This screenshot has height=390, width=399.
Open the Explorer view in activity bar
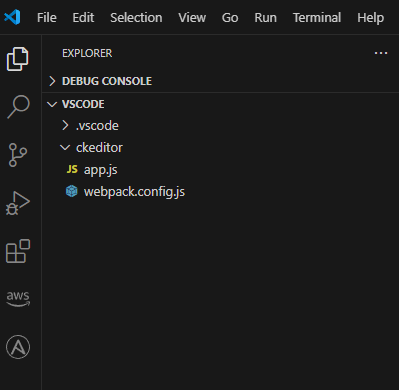coord(18,59)
